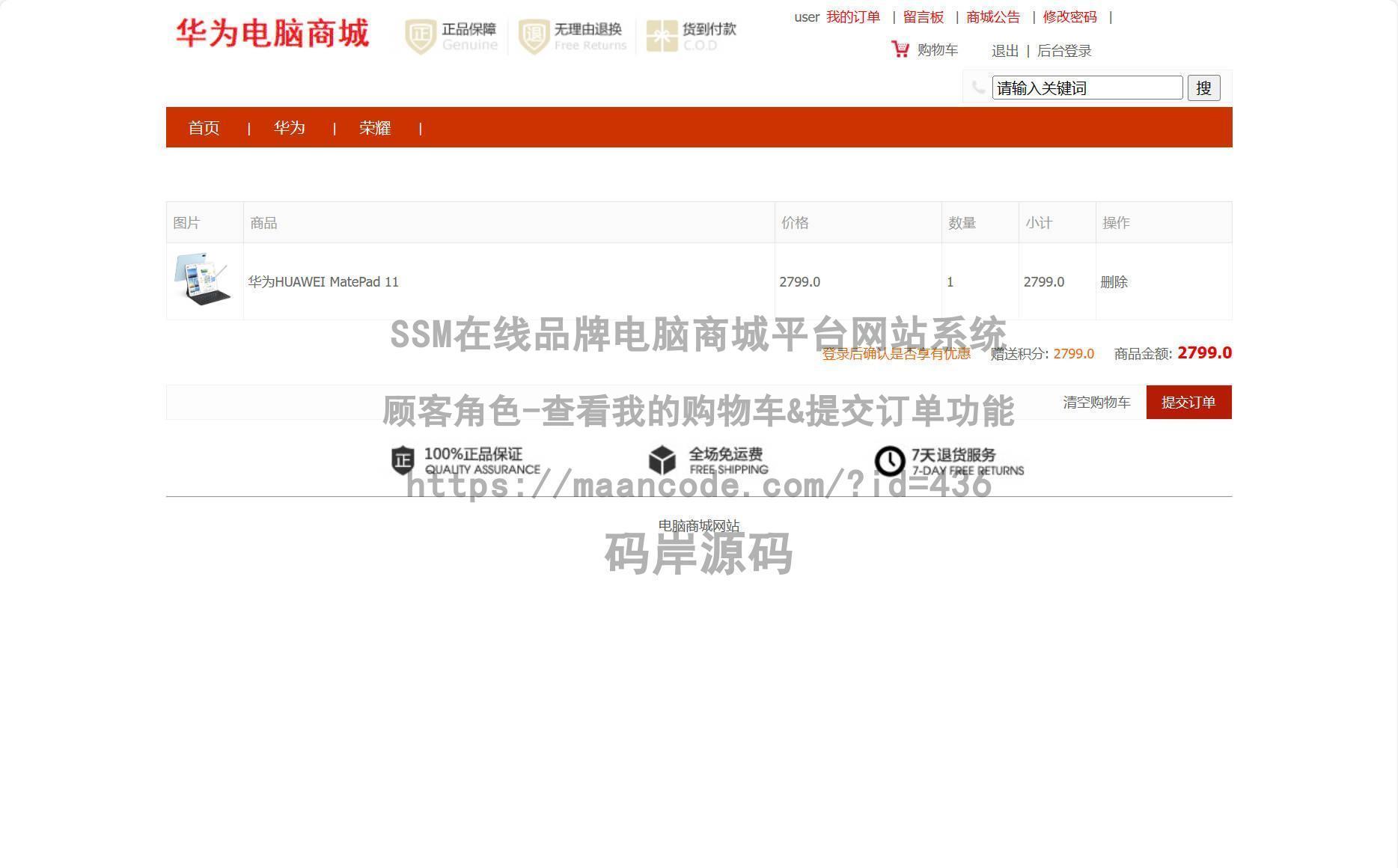Open the 华为电脑商城 site logo
Viewport: 1398px width, 868px height.
pos(273,34)
